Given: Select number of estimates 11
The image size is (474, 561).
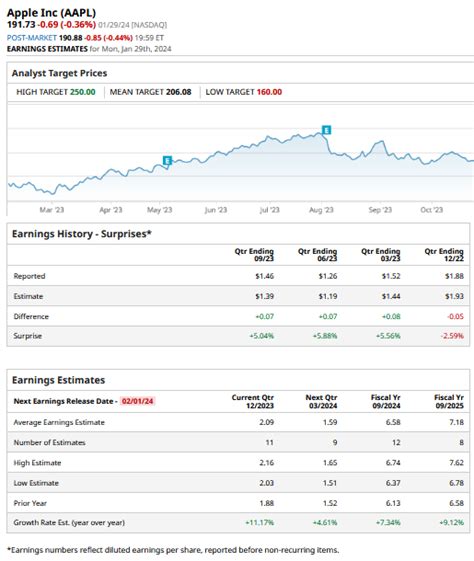Looking at the screenshot, I should coord(269,442).
